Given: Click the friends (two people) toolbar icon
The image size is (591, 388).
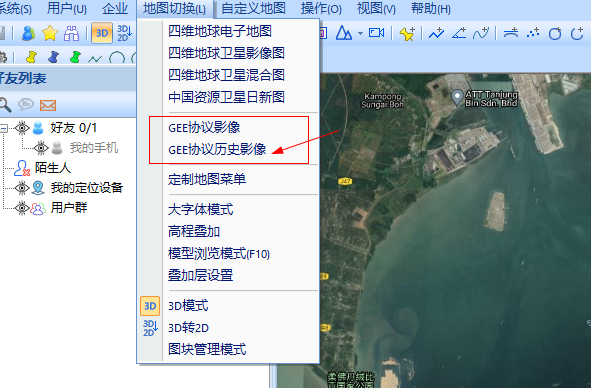Looking at the screenshot, I should [x=28, y=33].
